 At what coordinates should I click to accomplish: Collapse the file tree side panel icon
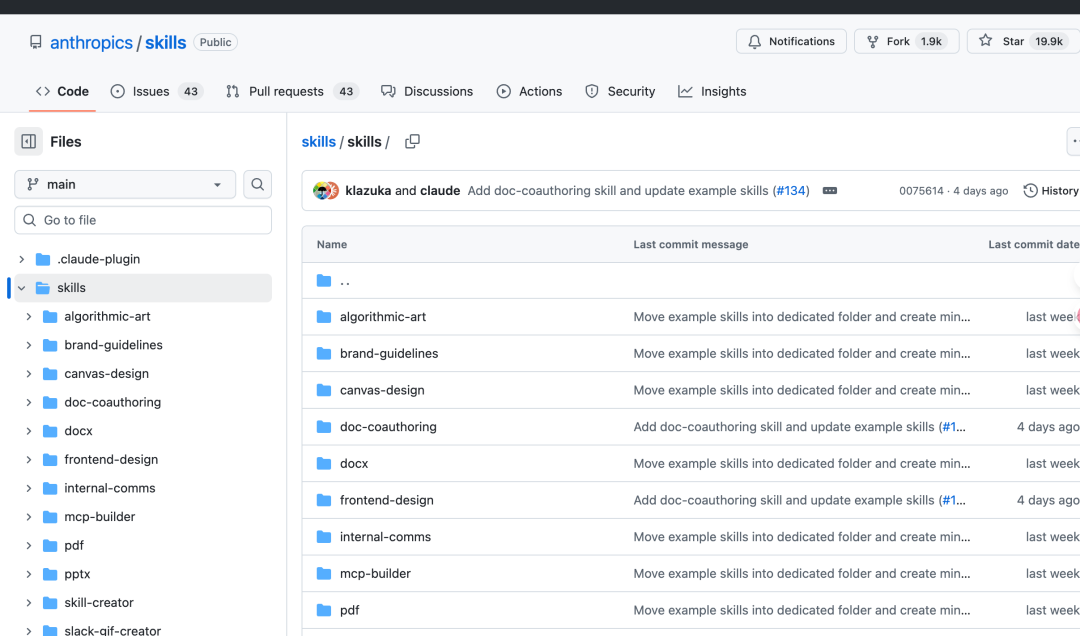coord(29,142)
